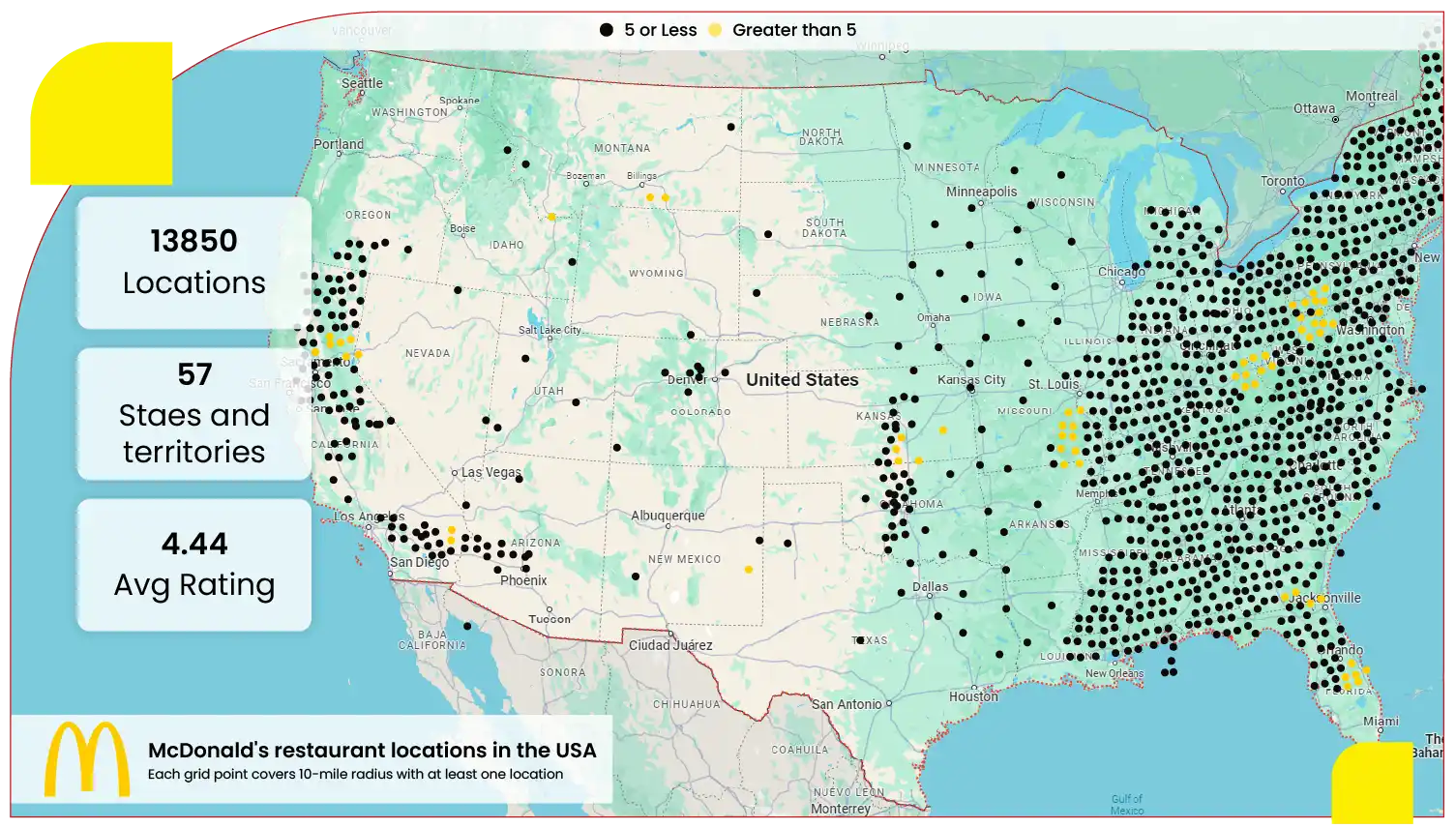Click the black "5 or Less" legend dot
This screenshot has width=1456, height=828.
pyautogui.click(x=607, y=30)
